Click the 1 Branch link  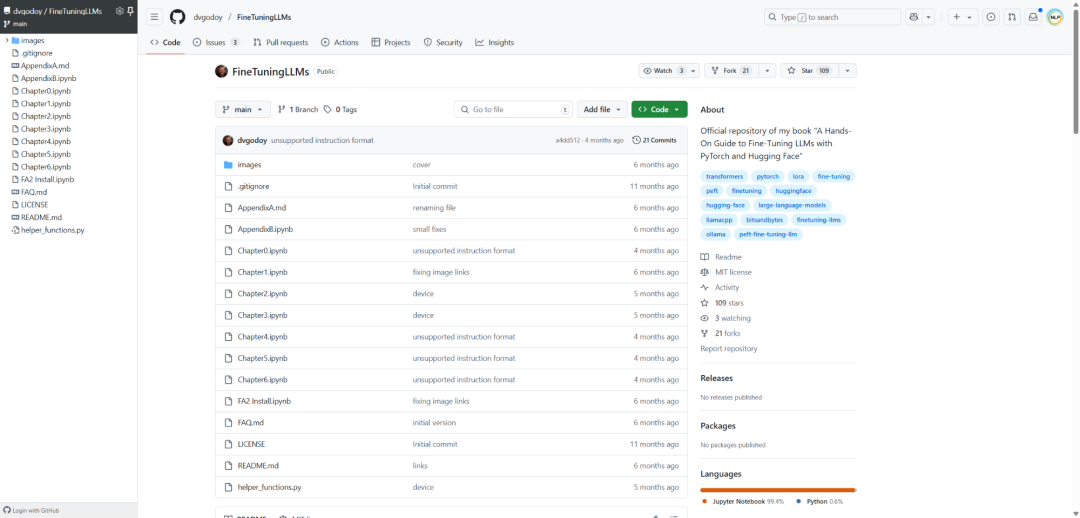pyautogui.click(x=298, y=110)
